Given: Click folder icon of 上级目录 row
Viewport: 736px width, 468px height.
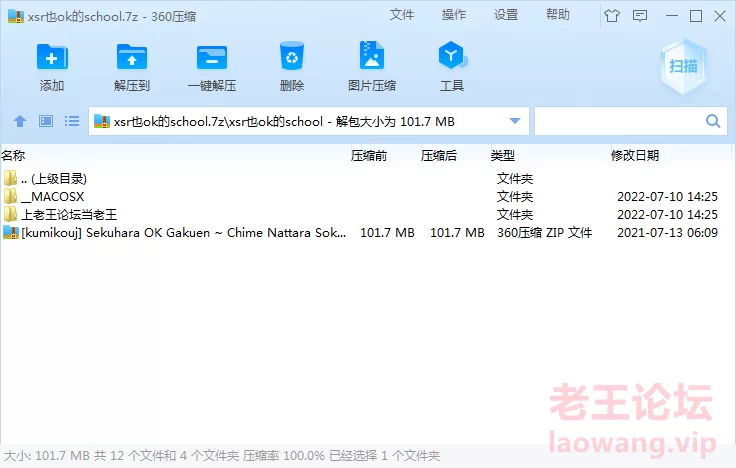Looking at the screenshot, I should [10, 178].
